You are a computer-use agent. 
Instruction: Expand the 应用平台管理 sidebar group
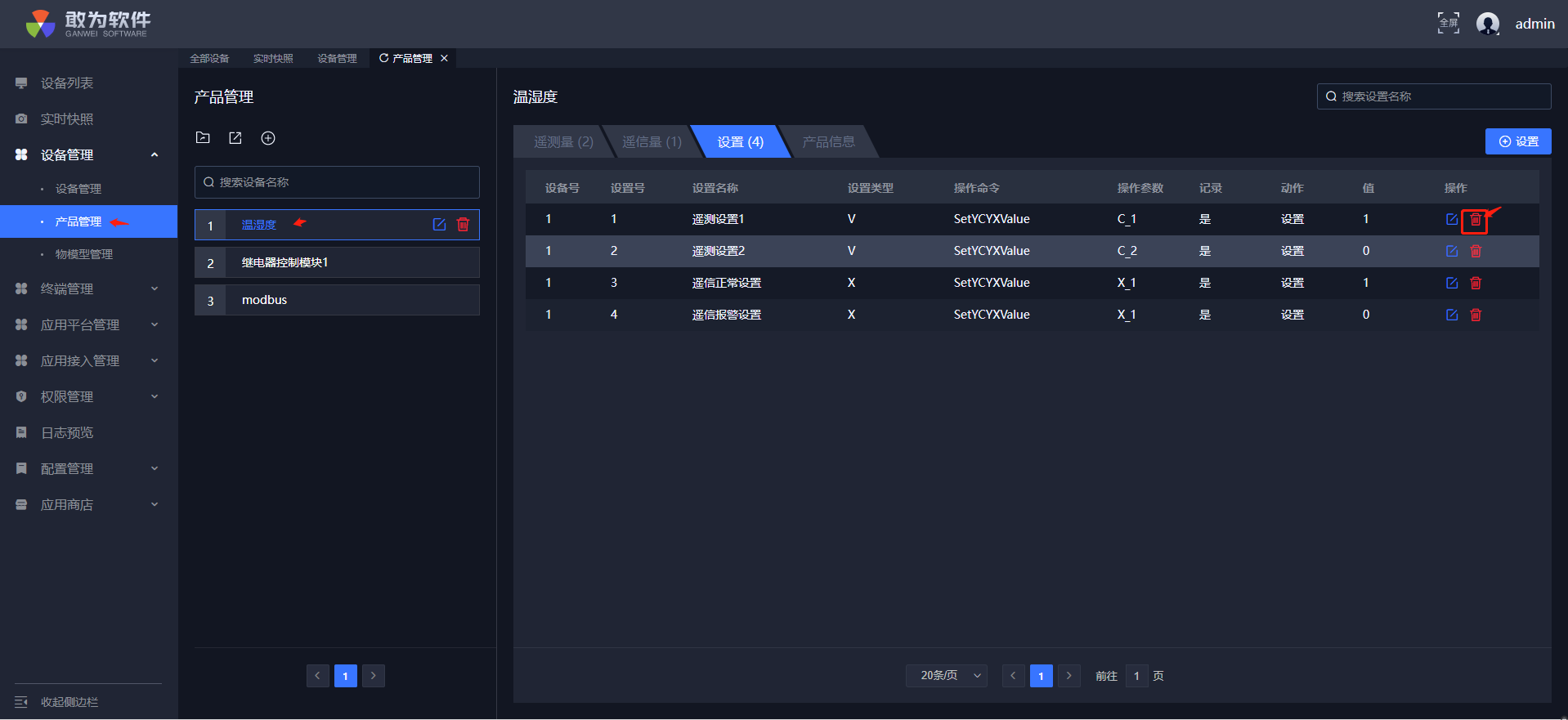point(88,325)
